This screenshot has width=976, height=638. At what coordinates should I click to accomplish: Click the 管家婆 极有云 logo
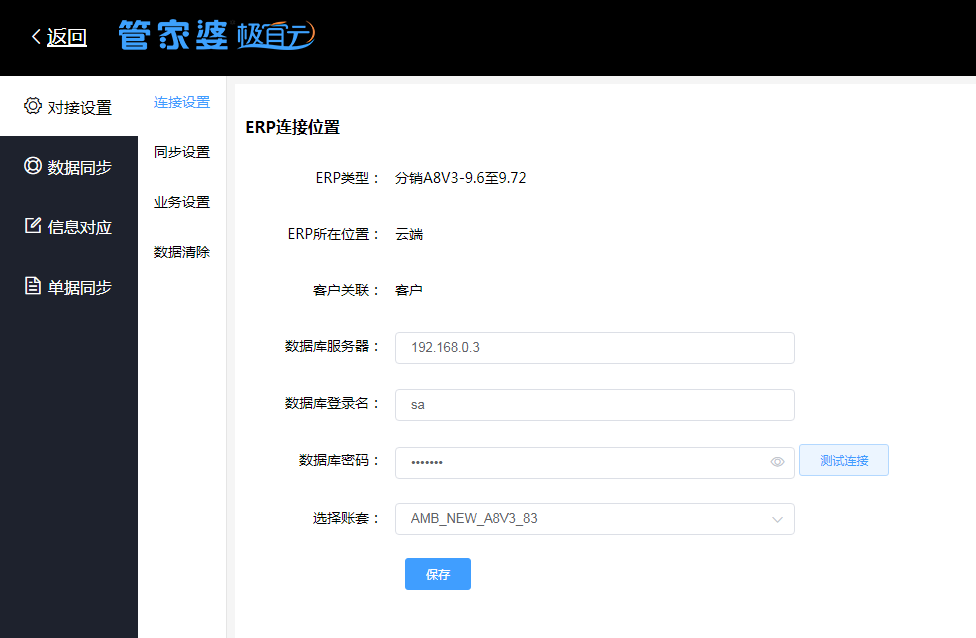click(x=217, y=35)
